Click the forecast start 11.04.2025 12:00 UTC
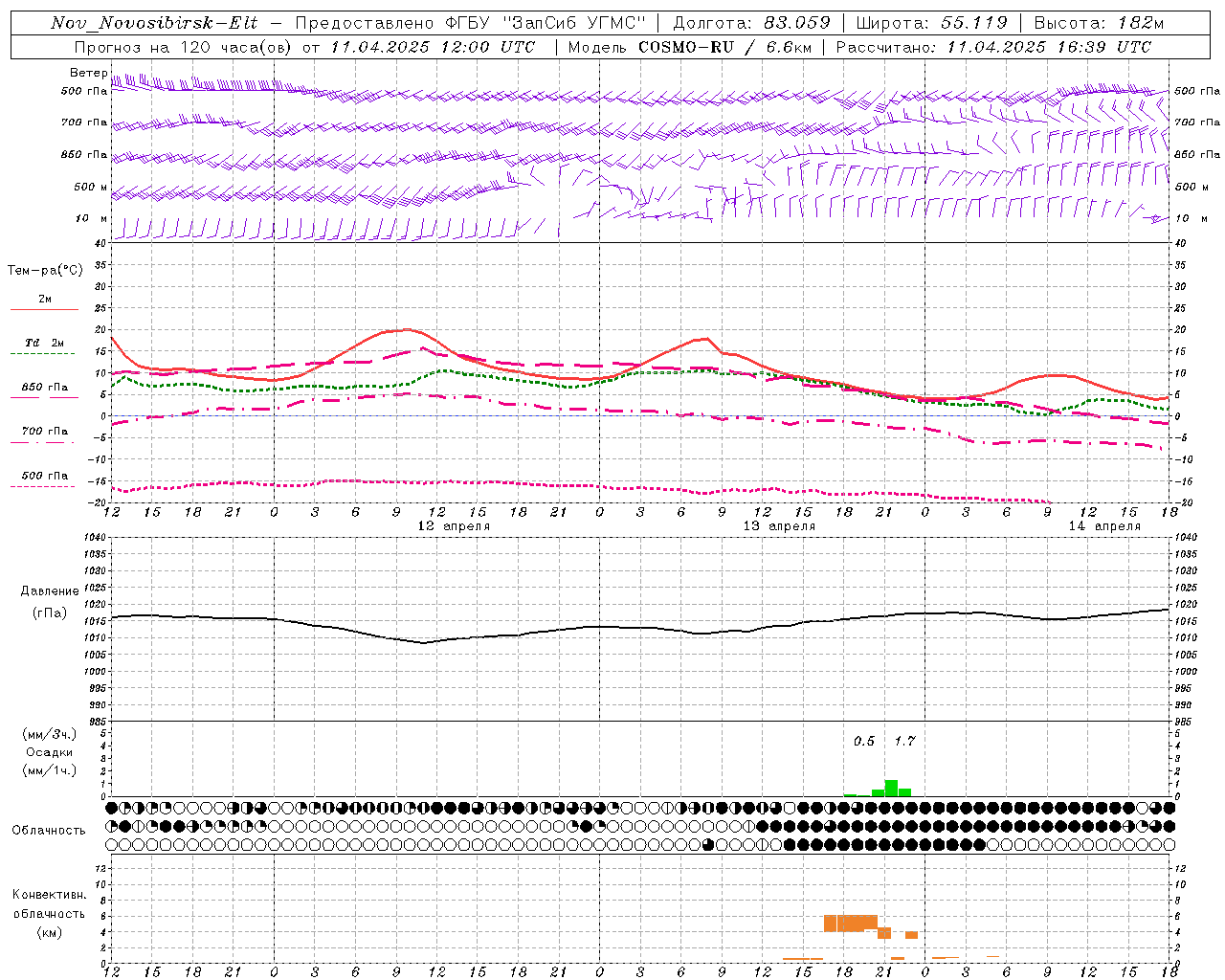 (433, 47)
